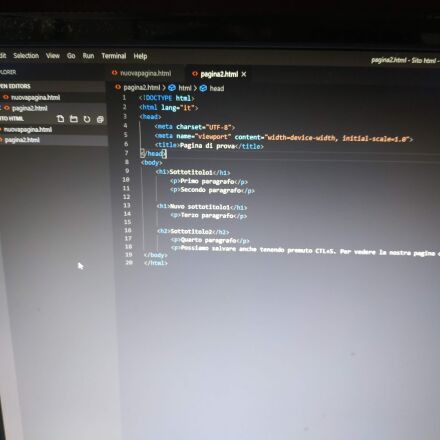Click the text 'Secondo paragrafo'
Viewport: 440px width, 440px height.
point(211,190)
